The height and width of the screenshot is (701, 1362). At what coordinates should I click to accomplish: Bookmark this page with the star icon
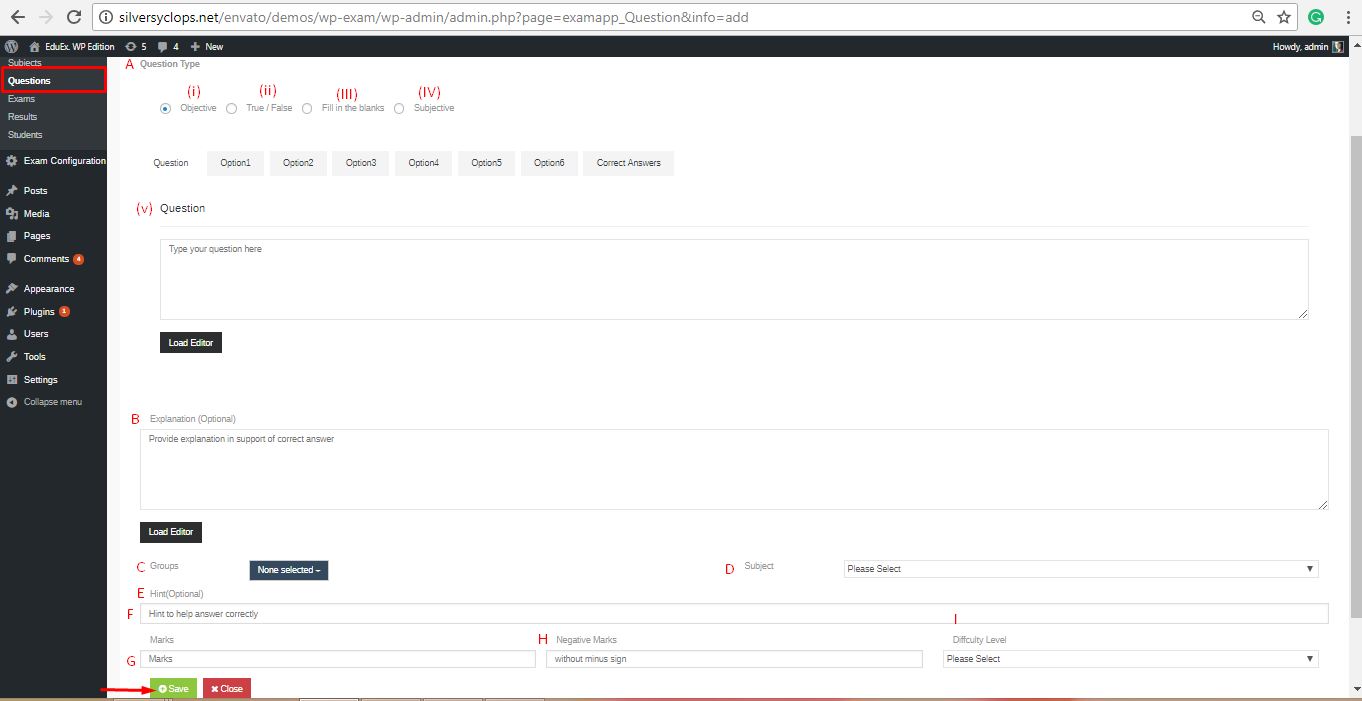click(1284, 17)
